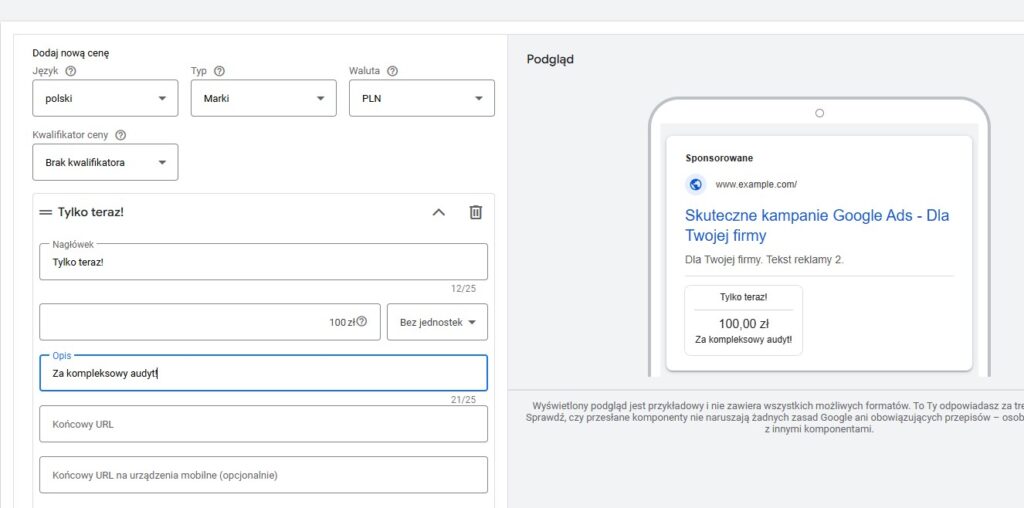This screenshot has width=1024, height=508.
Task: Delete the 'Tylko teraz!' price item
Action: tap(476, 212)
